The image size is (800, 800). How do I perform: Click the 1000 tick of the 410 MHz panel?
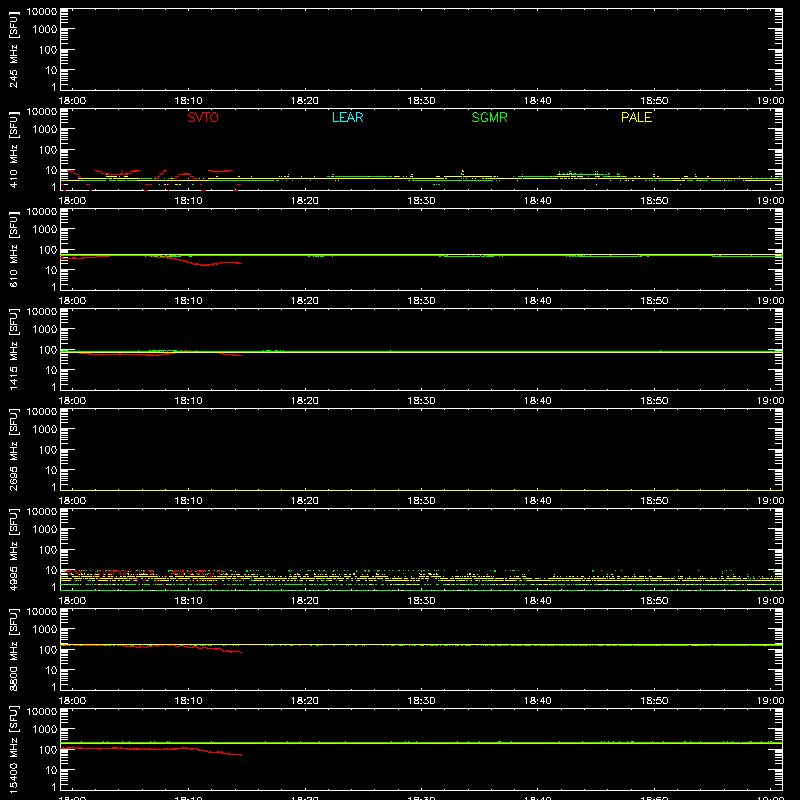point(45,130)
